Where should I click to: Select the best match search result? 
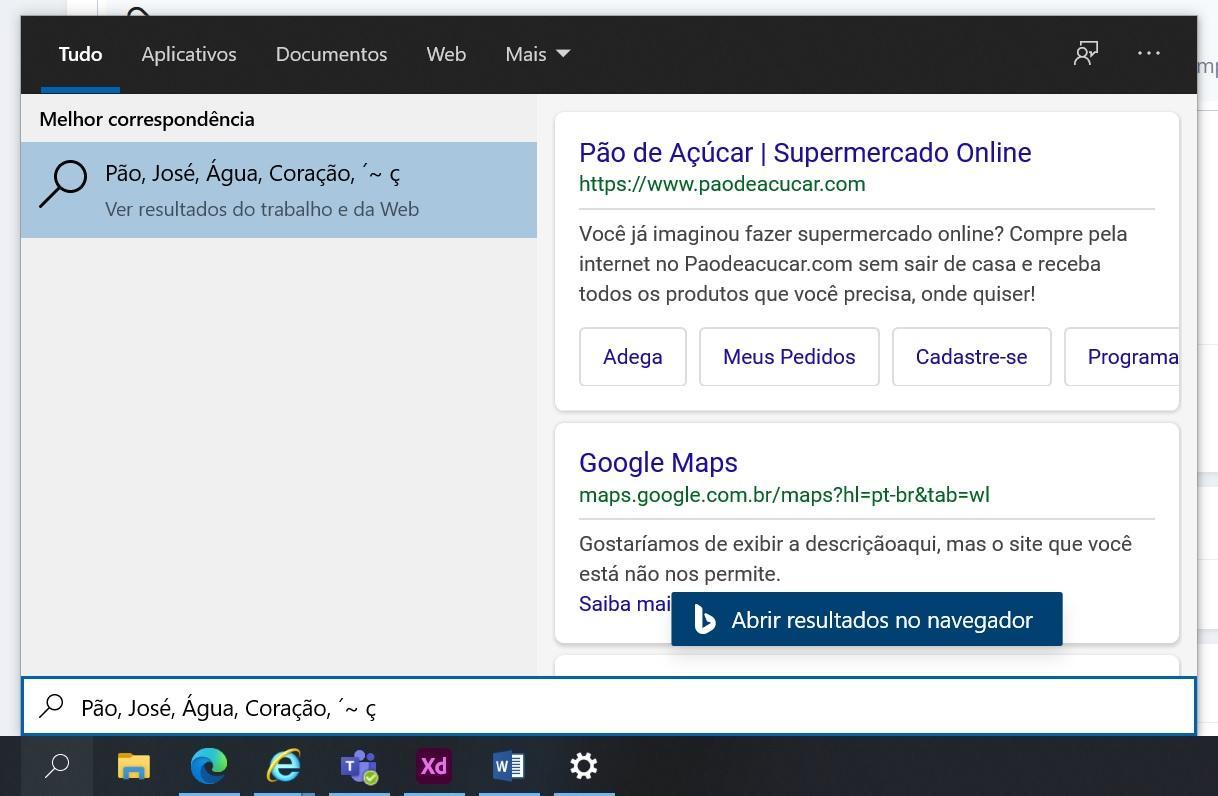pos(279,190)
